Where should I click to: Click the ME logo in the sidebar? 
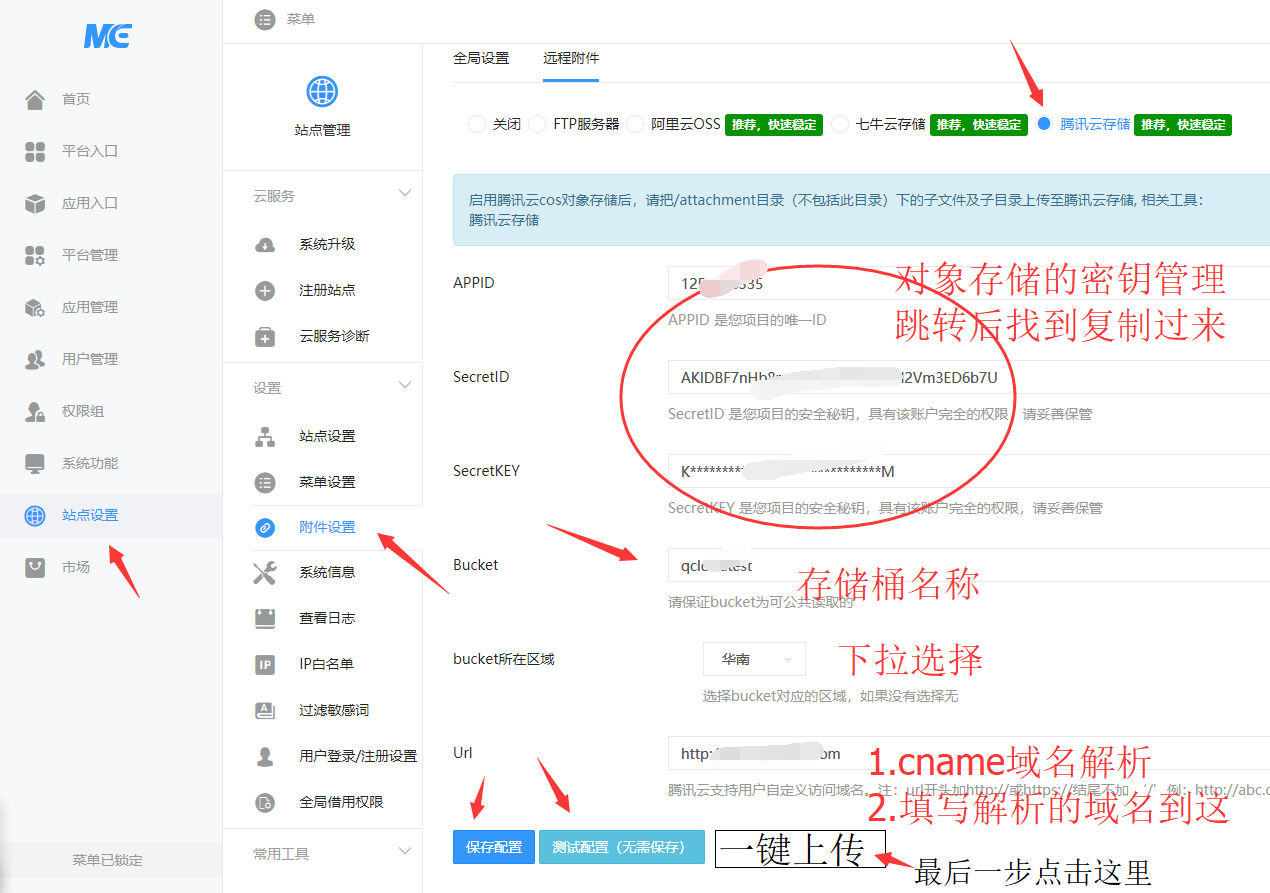coord(108,36)
